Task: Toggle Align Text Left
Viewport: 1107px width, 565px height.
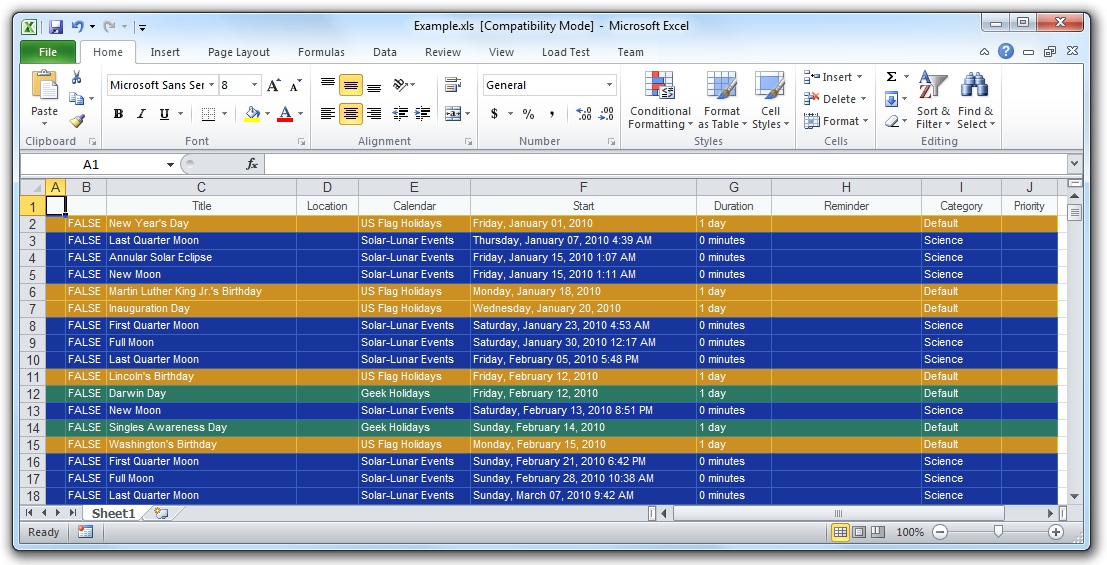Action: 328,114
